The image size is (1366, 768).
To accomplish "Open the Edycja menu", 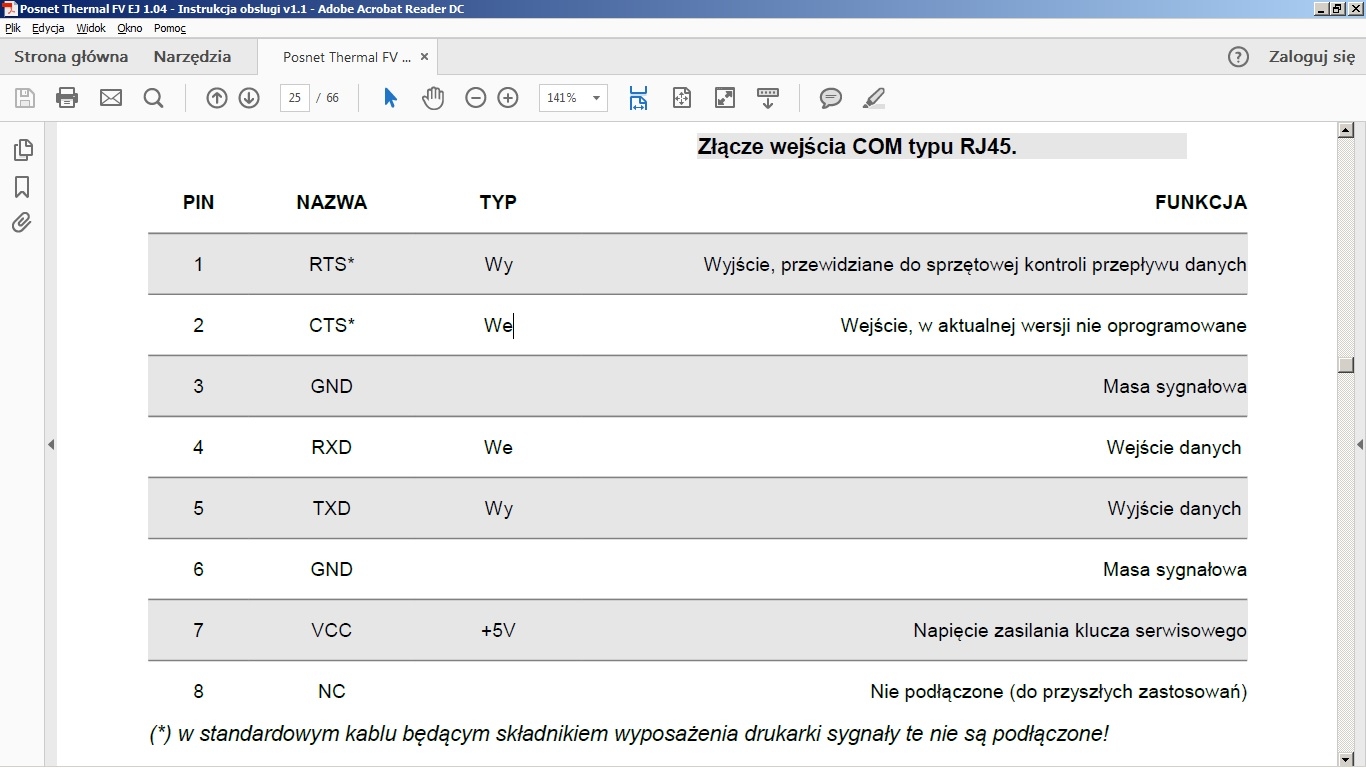I will (48, 28).
